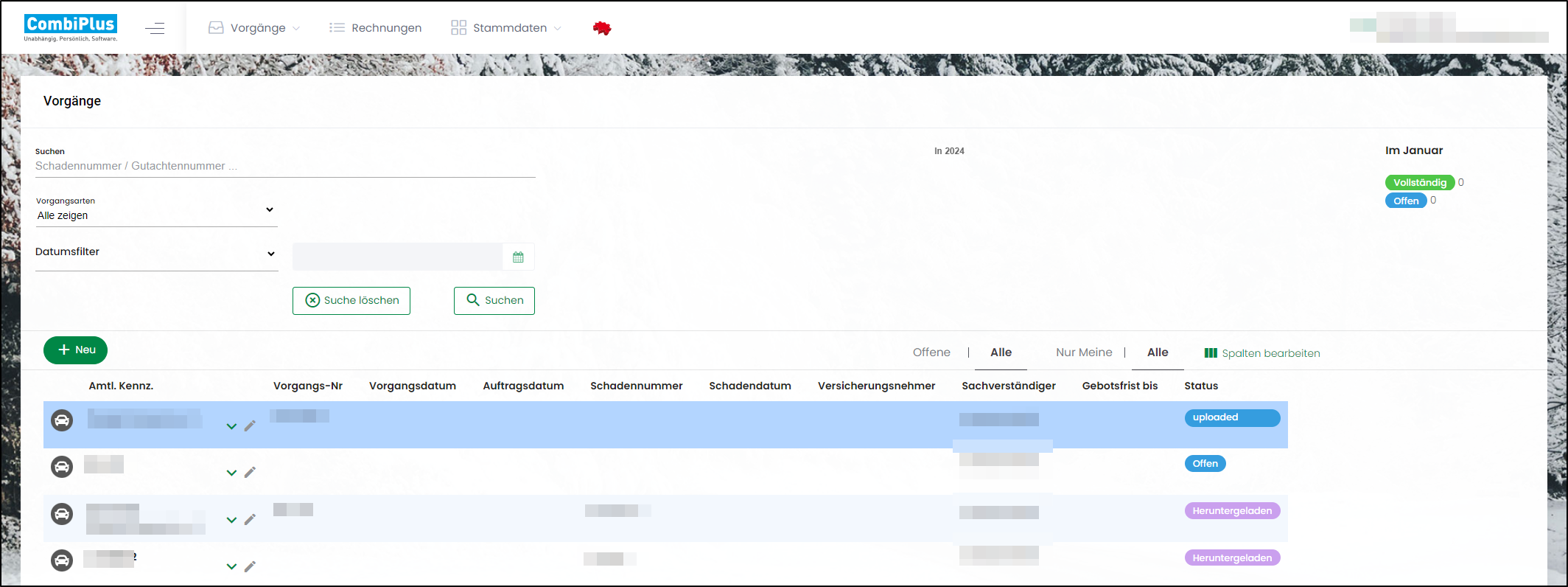Screen dimensions: 1568x587
Task: Click the pencil edit icon in the Offen row
Action: point(251,472)
